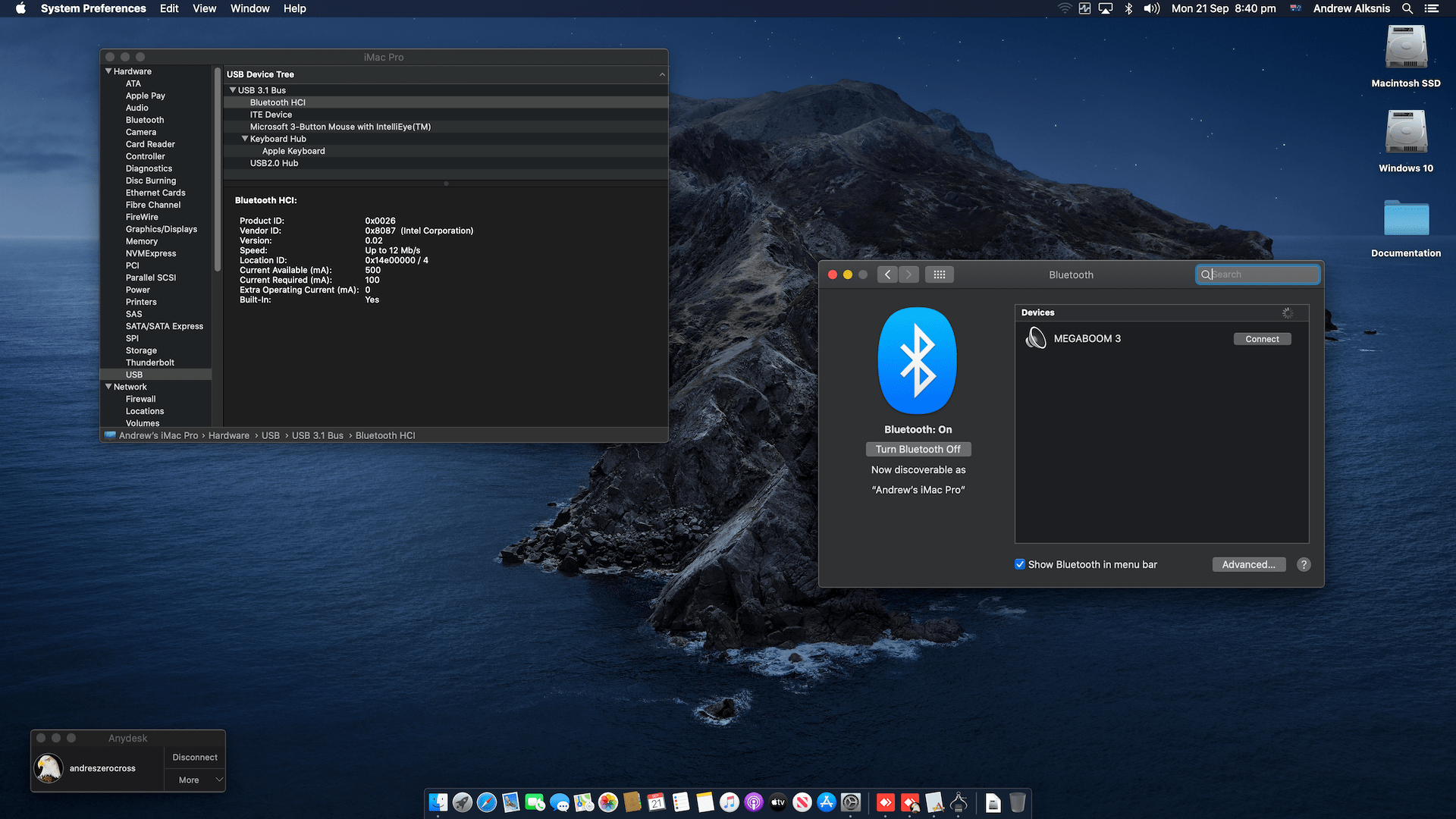Click the back arrow in Bluetooth preferences
The width and height of the screenshot is (1456, 819).
(887, 275)
